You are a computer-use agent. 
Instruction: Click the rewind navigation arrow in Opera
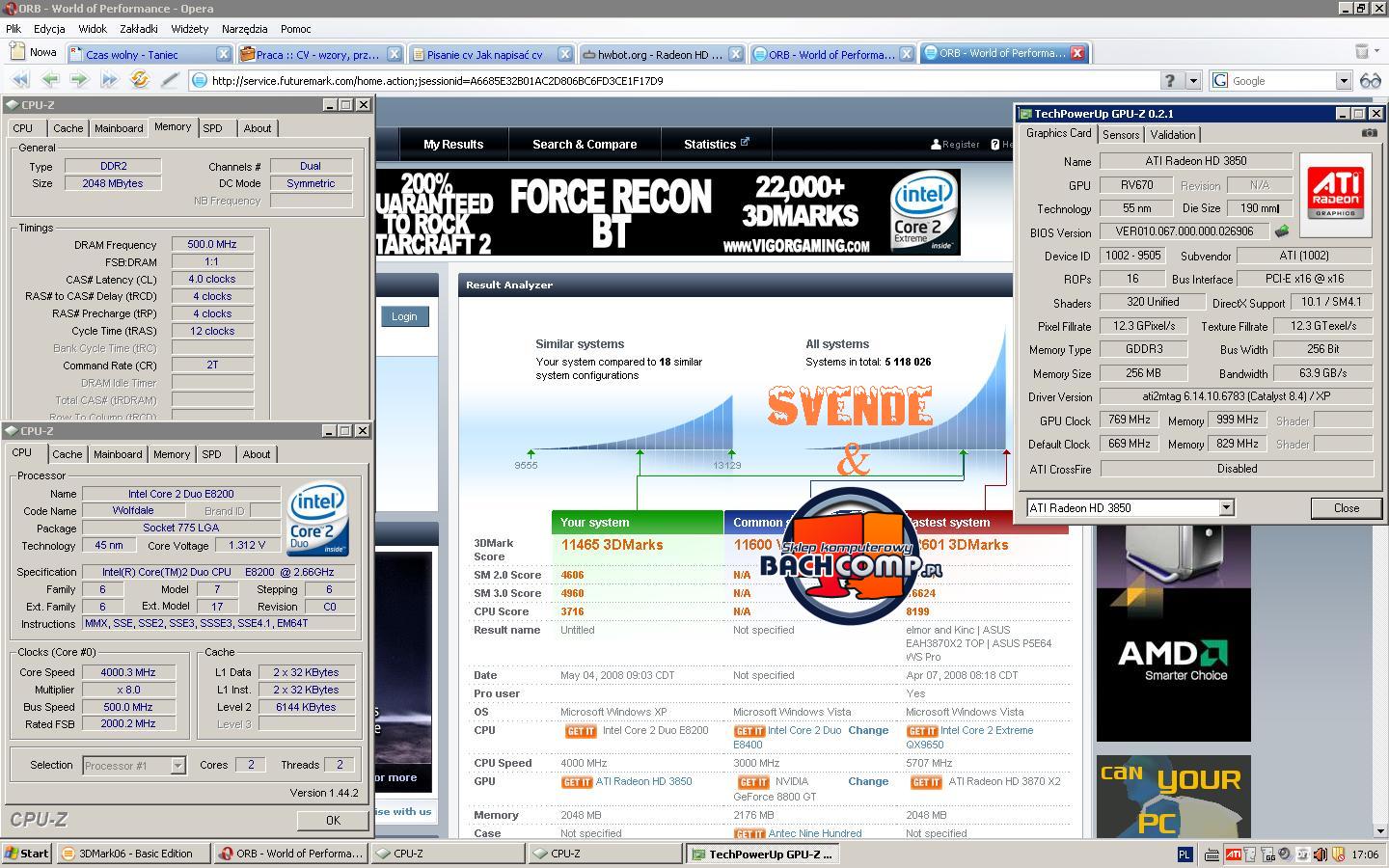[x=19, y=80]
